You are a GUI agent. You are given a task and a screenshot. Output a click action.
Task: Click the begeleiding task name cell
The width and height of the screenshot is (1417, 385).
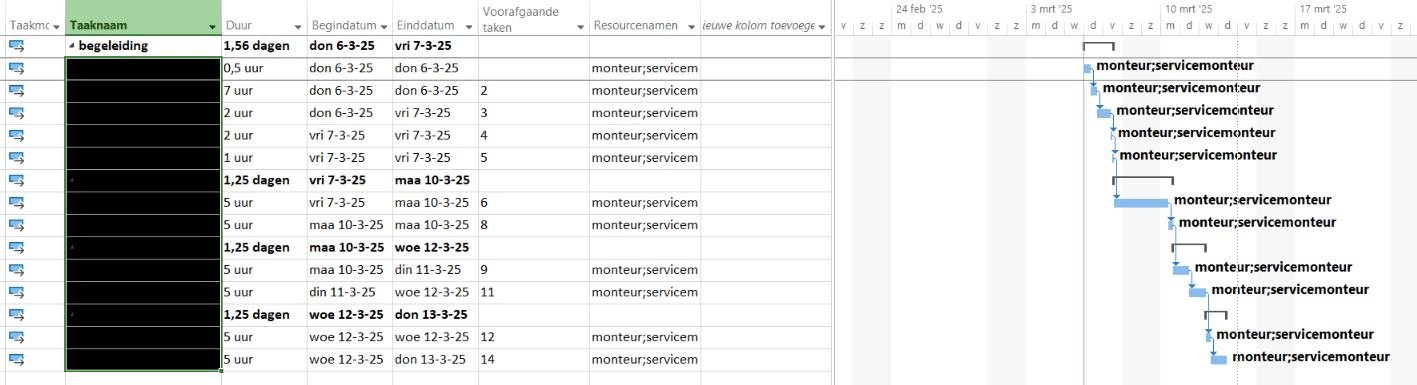click(144, 46)
